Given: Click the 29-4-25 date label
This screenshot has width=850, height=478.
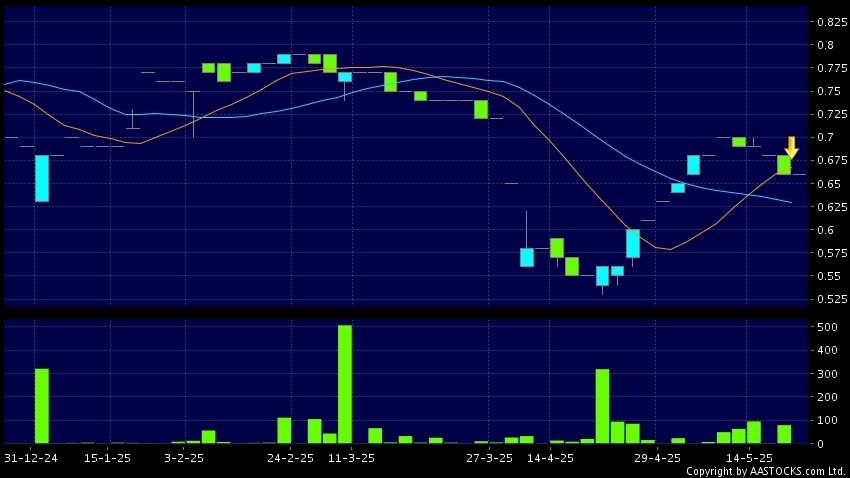Looking at the screenshot, I should coord(657,458).
